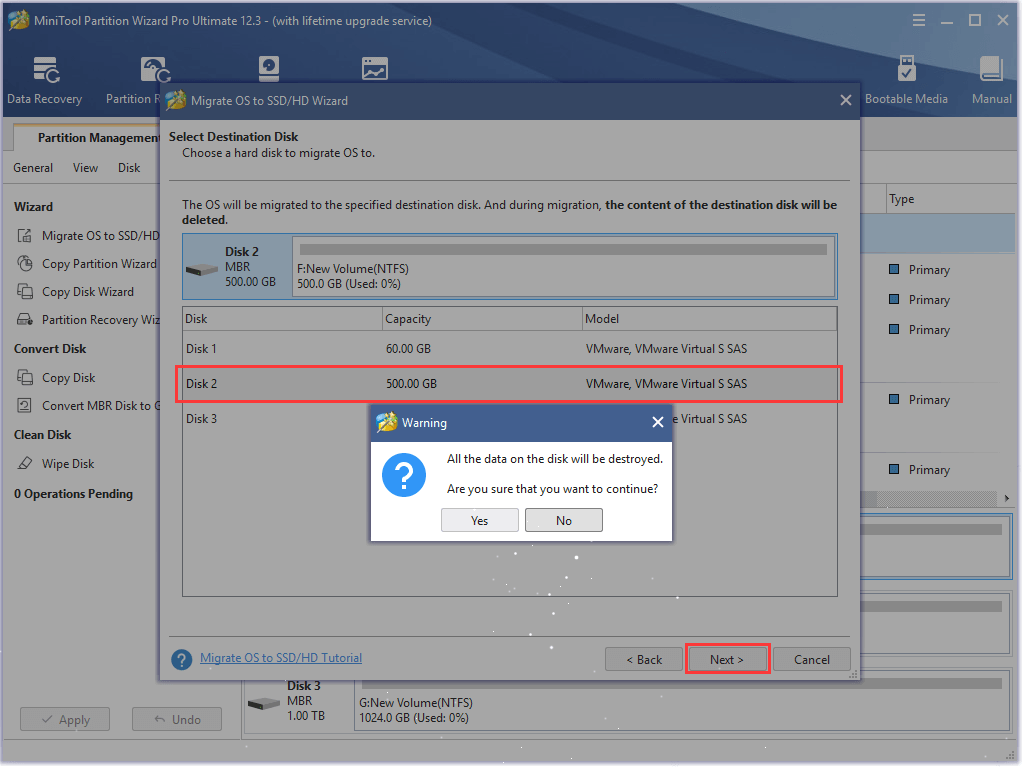
Task: Choose No in the Warning dialog
Action: click(x=564, y=520)
